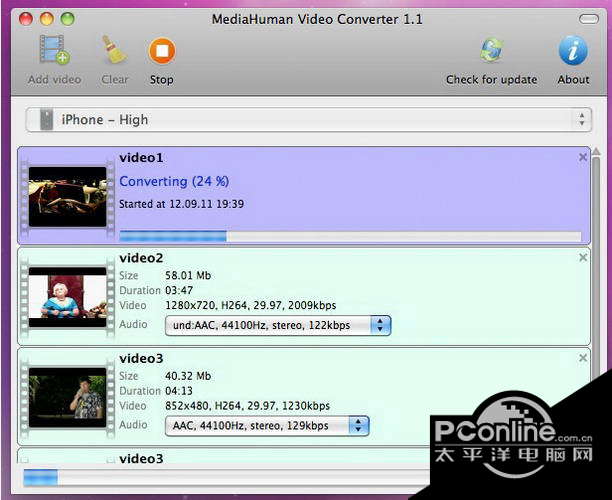Click '852x480, H264, 29.97, 1230kbps' text

pos(247,406)
